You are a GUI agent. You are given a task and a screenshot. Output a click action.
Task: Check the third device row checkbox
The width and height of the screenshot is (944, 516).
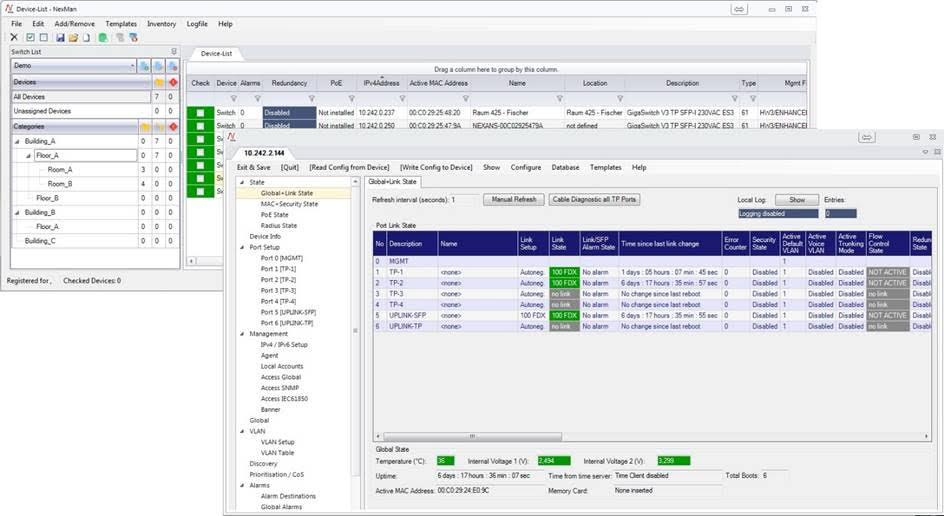tap(200, 139)
